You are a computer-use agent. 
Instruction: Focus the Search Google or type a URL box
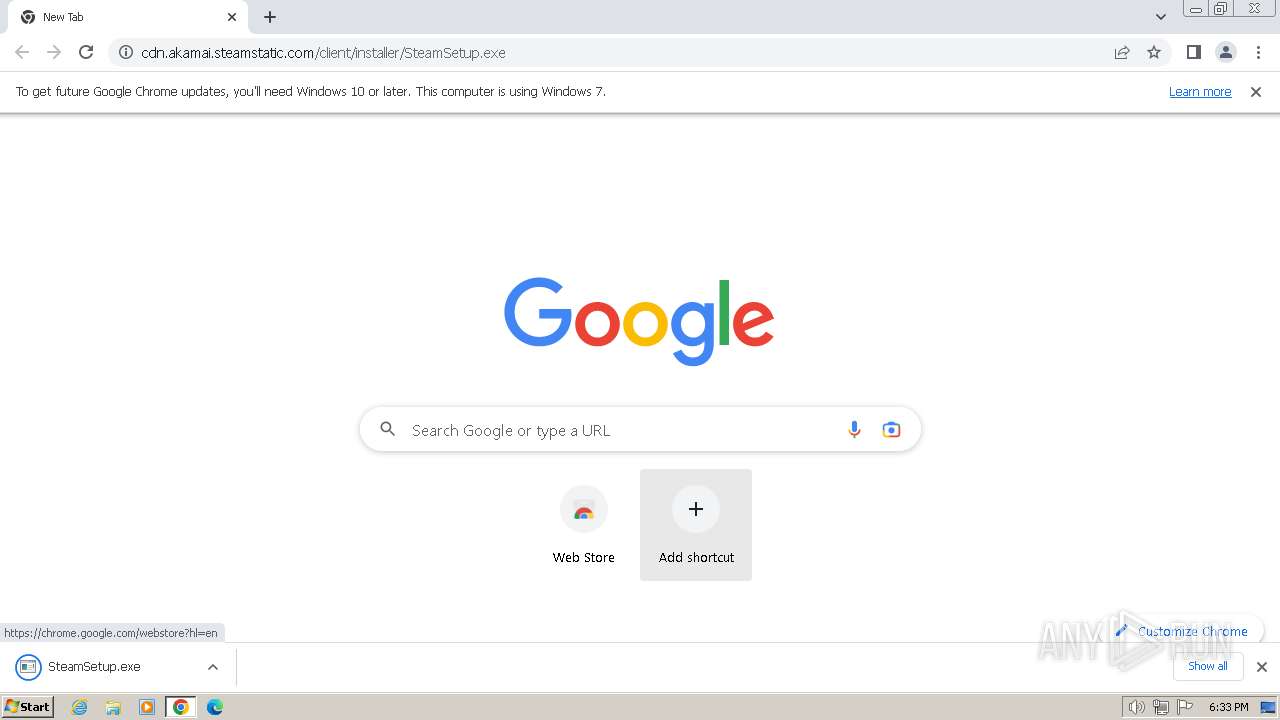pyautogui.click(x=640, y=430)
